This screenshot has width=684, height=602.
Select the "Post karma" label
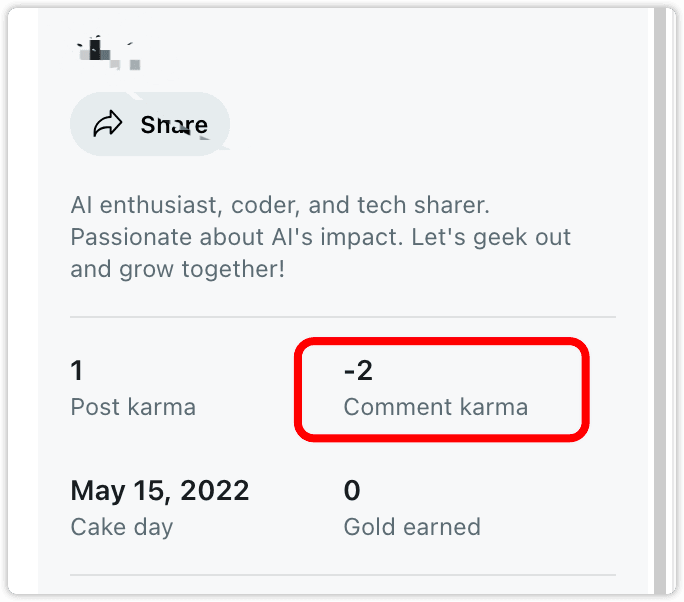click(133, 407)
